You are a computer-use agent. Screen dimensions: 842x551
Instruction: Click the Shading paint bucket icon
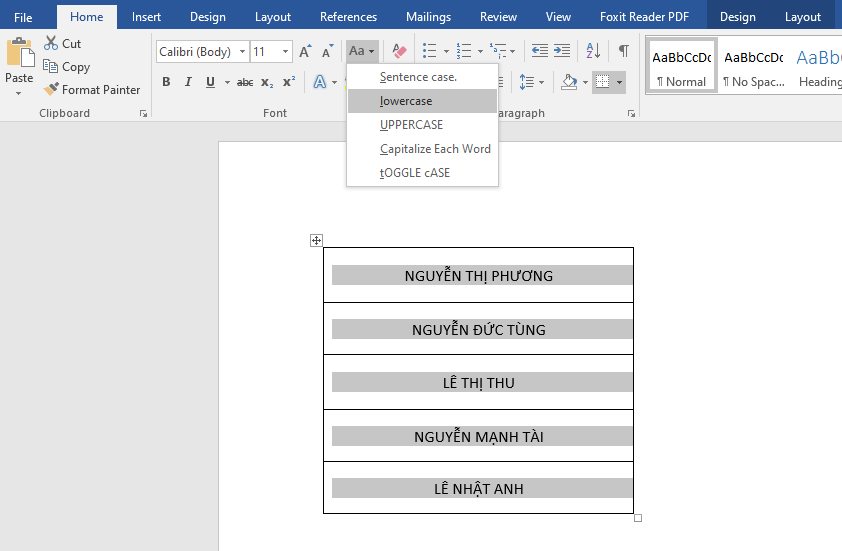(569, 82)
